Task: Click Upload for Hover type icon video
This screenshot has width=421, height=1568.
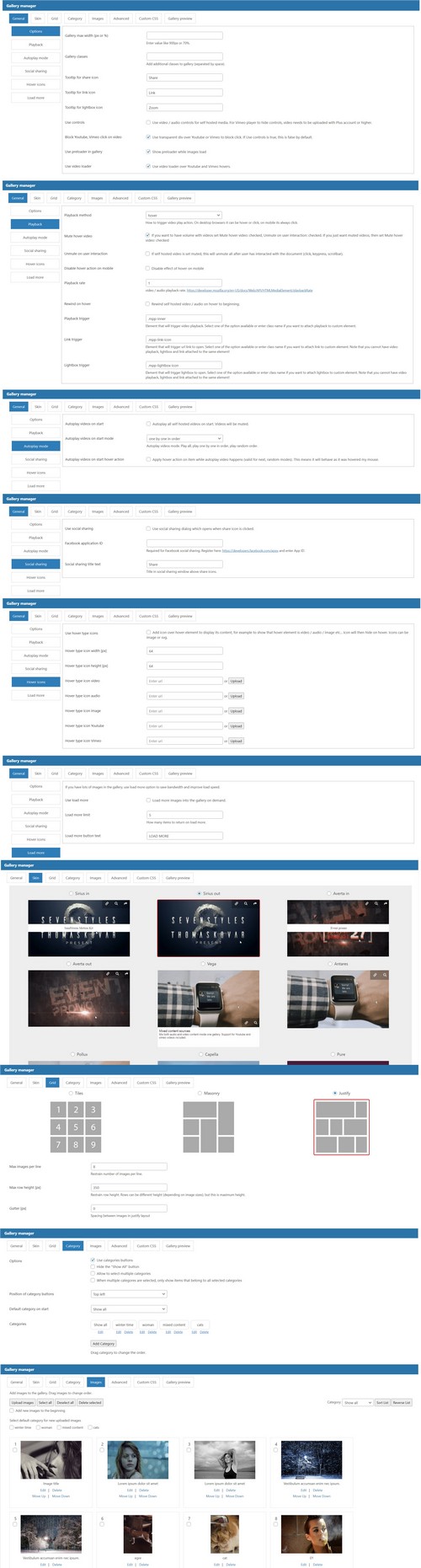Action: (236, 681)
